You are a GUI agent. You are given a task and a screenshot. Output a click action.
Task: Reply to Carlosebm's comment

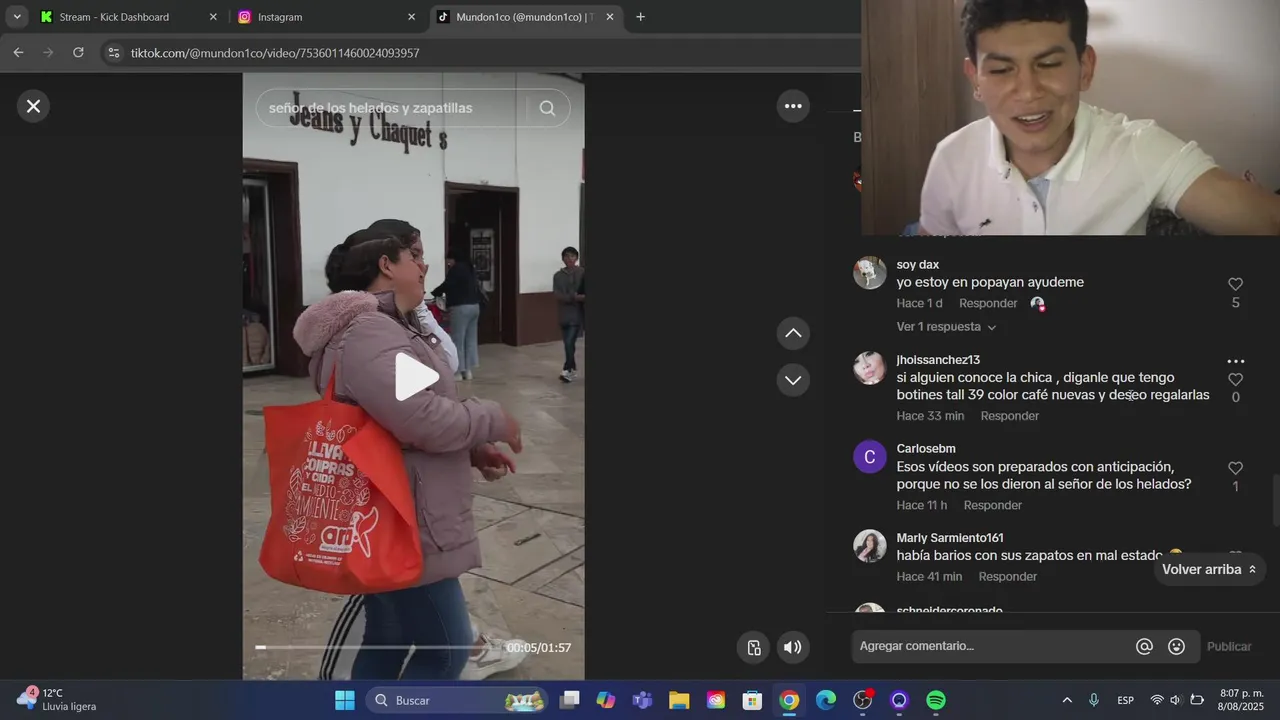(x=992, y=505)
